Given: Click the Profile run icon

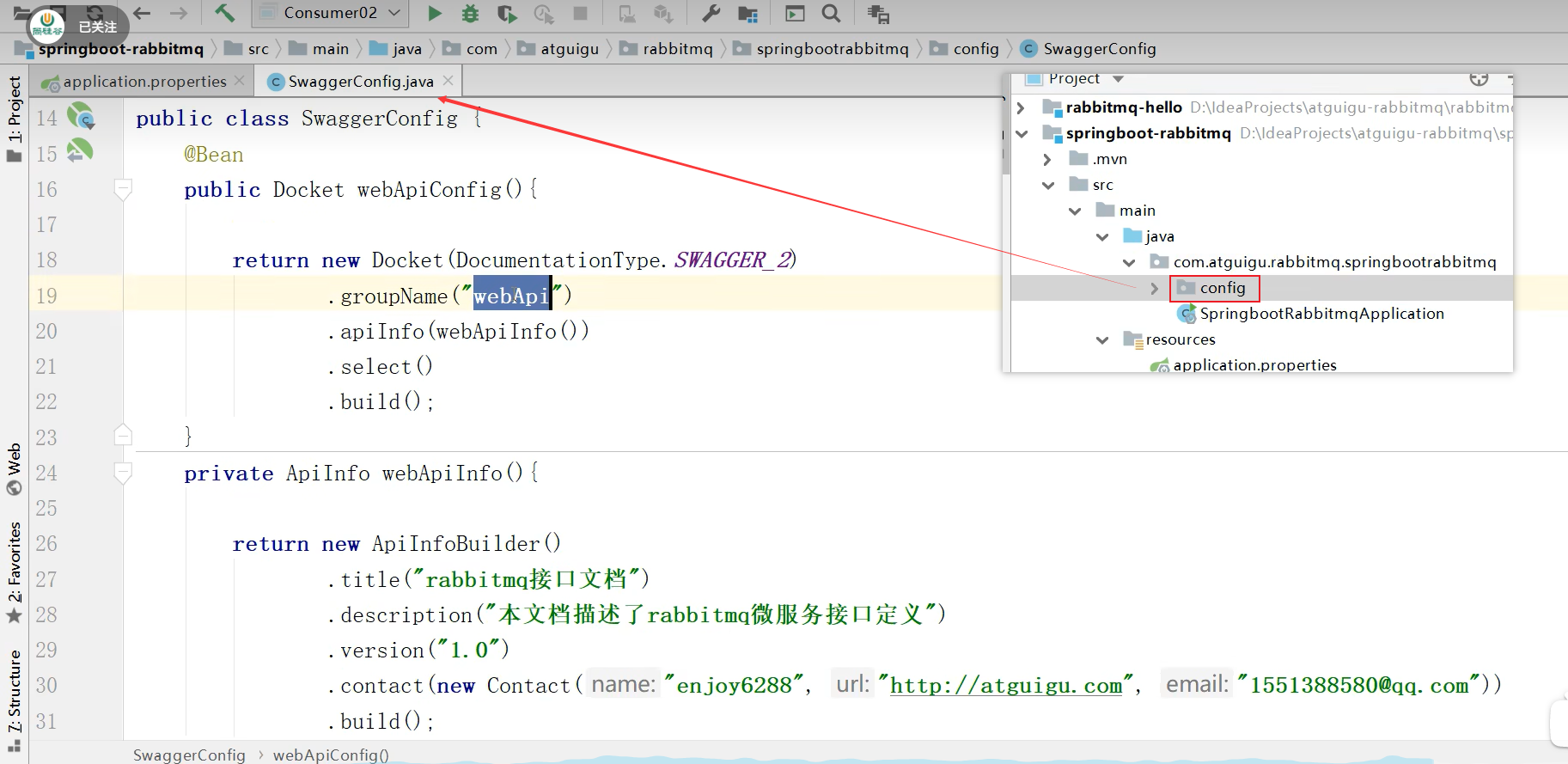Looking at the screenshot, I should tap(544, 14).
